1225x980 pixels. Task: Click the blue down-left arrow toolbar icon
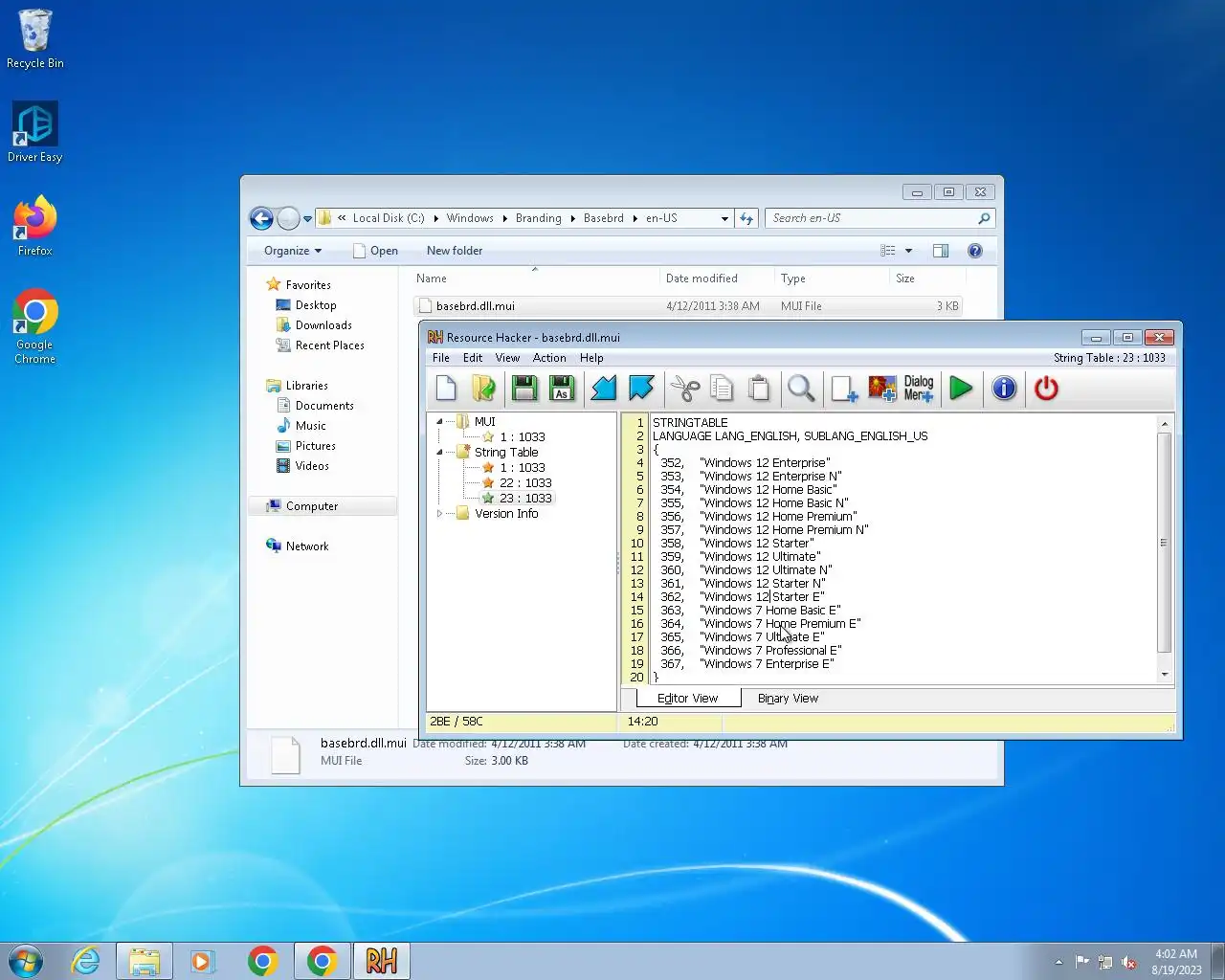[x=604, y=389]
